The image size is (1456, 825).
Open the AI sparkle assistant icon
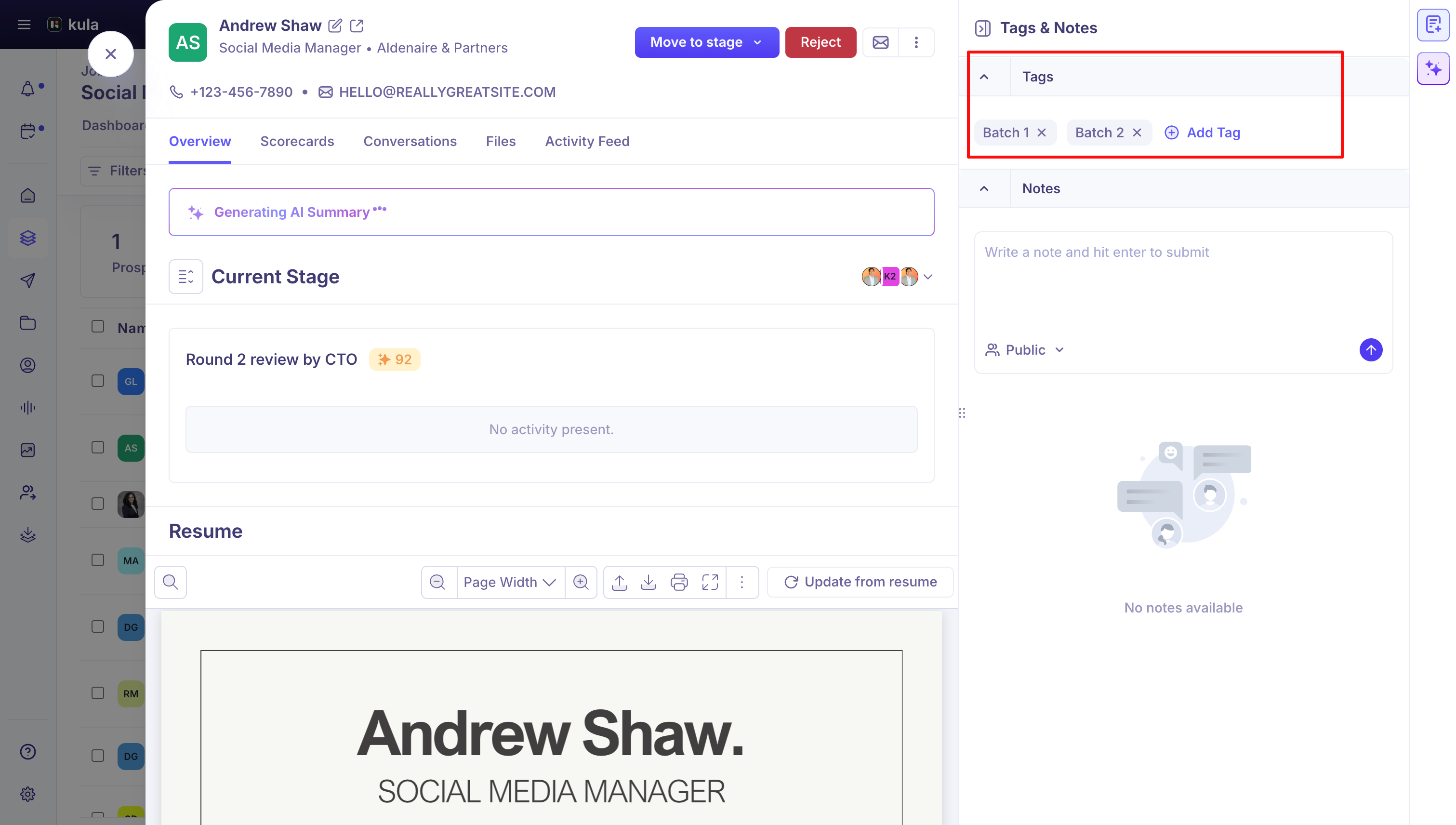[x=1433, y=68]
